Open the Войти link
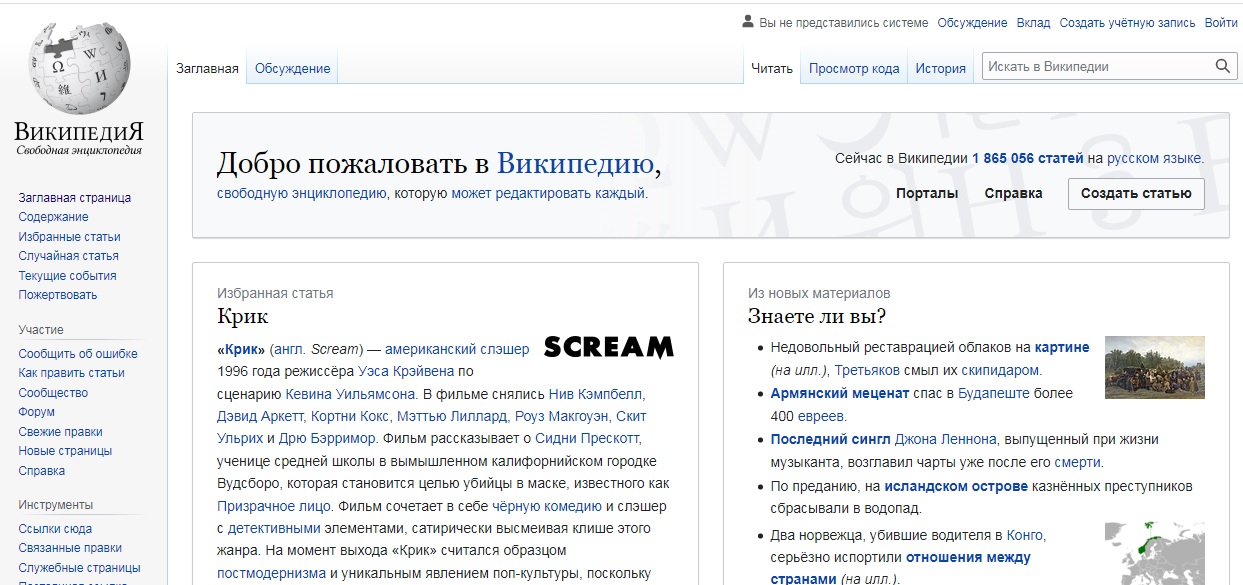This screenshot has height=585, width=1243. click(x=1221, y=21)
